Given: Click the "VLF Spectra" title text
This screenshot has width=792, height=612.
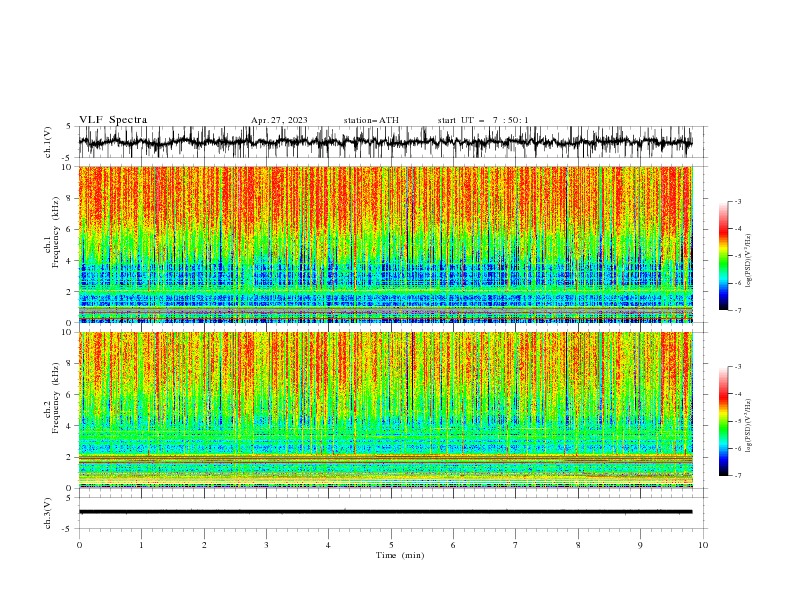Looking at the screenshot, I should pos(113,120).
